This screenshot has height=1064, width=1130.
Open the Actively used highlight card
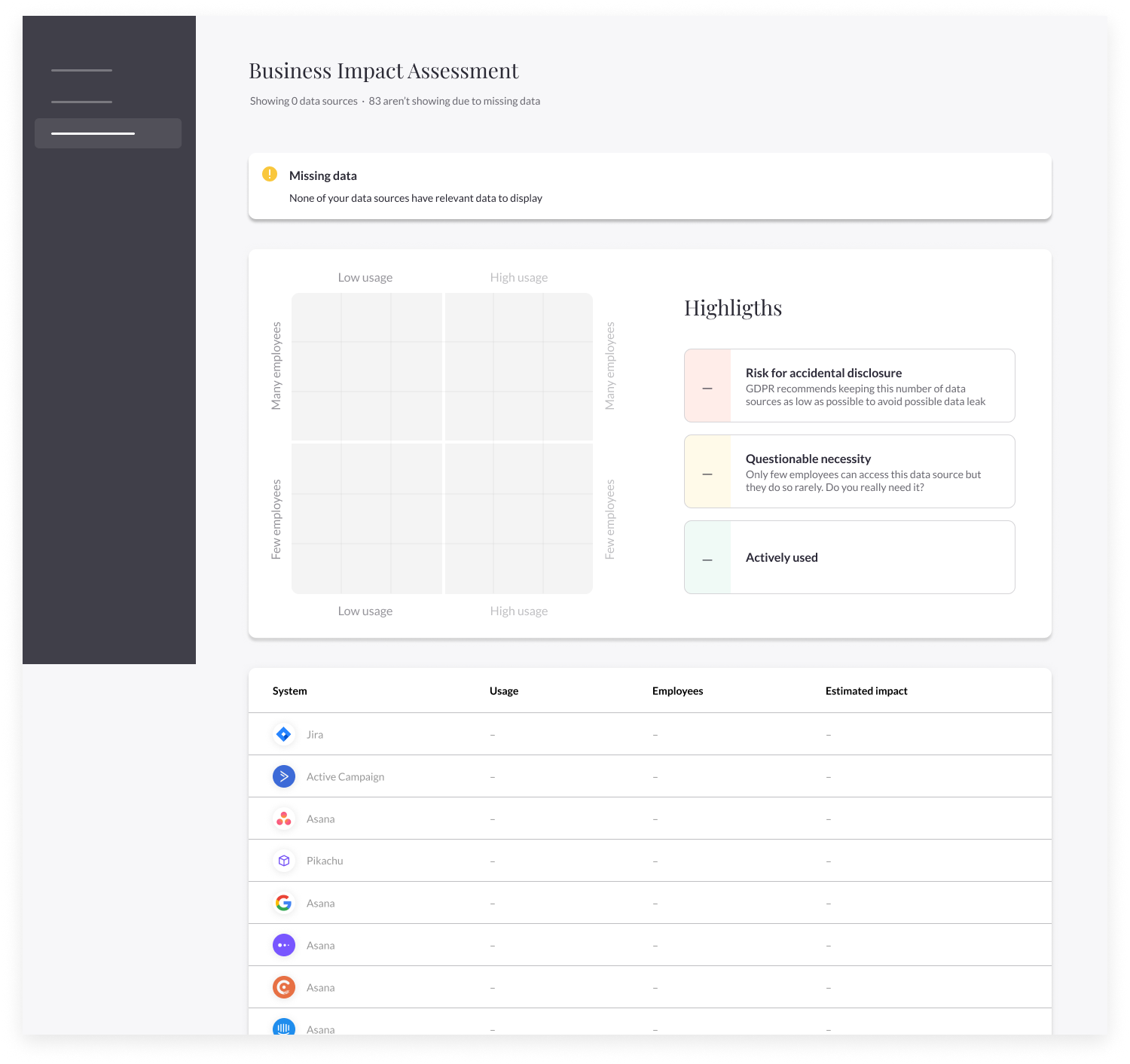[850, 557]
